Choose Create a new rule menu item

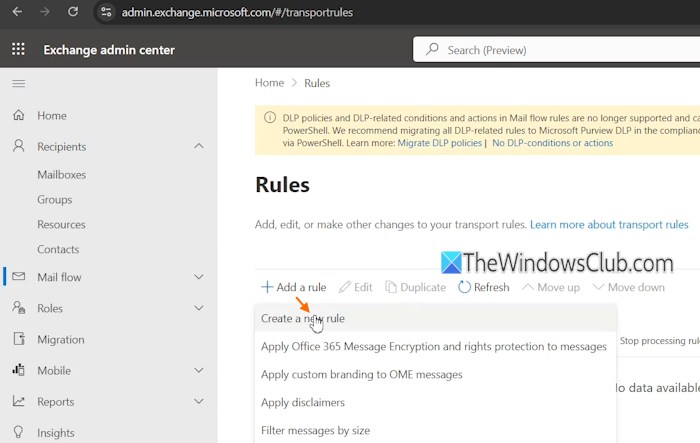tap(435, 318)
